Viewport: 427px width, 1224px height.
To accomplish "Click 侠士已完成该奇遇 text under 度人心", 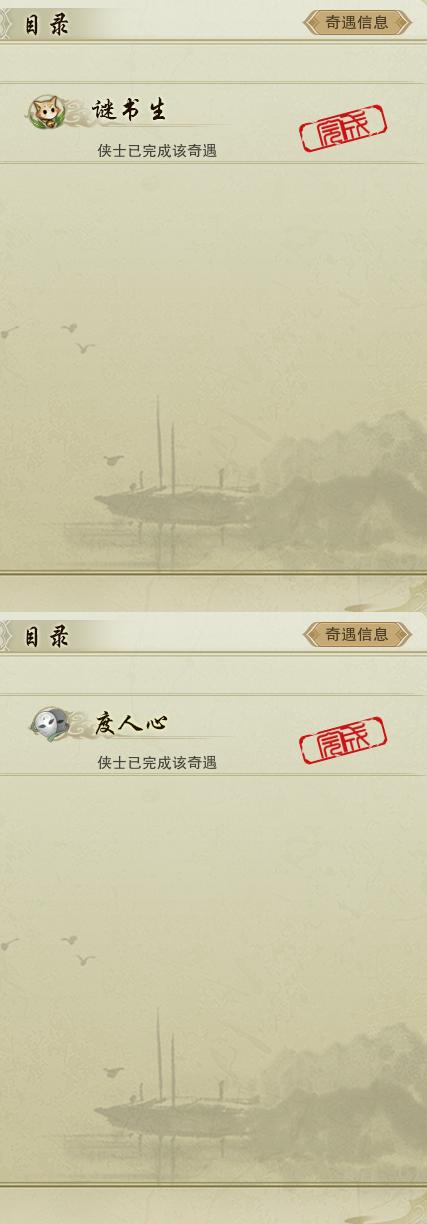I will coord(157,763).
